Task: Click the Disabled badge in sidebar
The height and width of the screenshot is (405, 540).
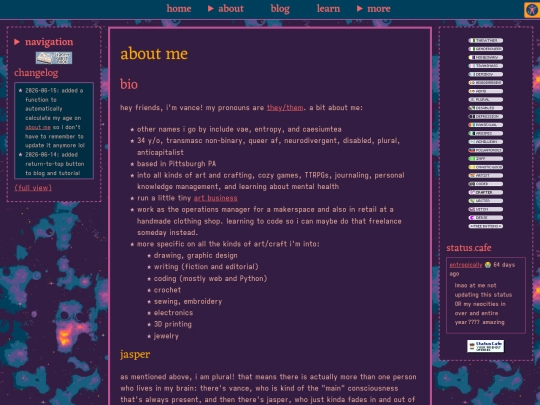Action: pyautogui.click(x=486, y=108)
